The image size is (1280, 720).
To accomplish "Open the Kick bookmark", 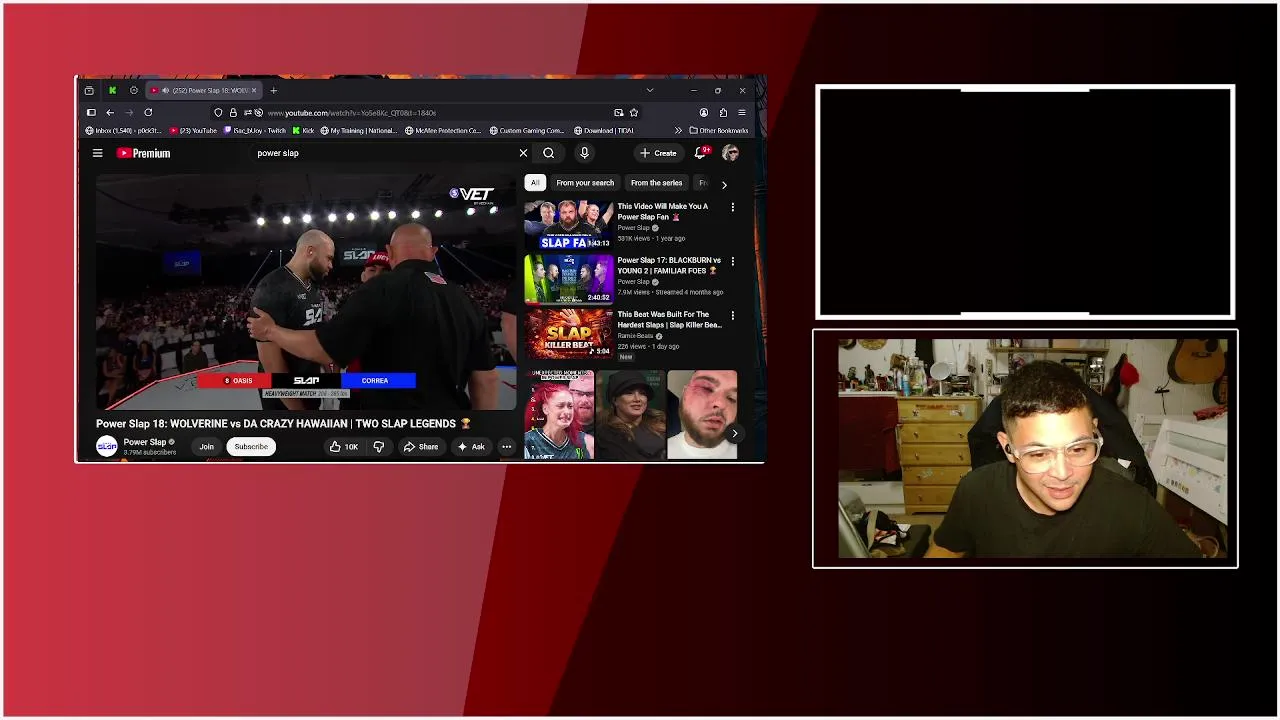I will coord(303,130).
